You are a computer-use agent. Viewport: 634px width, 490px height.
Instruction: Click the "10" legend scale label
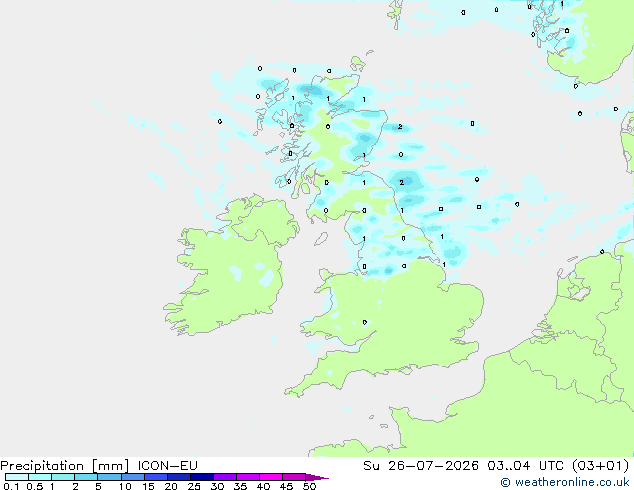(x=125, y=486)
